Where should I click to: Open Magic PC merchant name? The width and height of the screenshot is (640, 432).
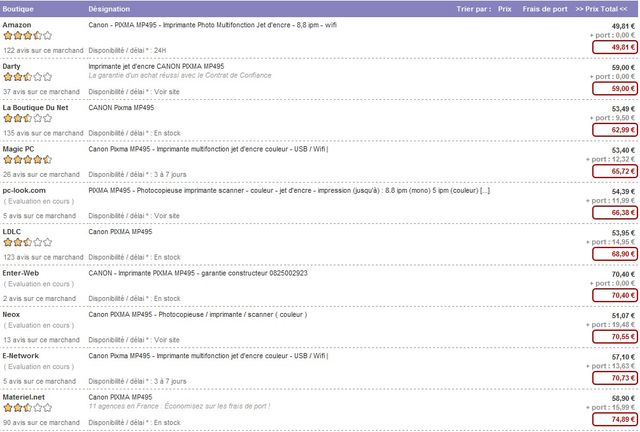[18, 149]
